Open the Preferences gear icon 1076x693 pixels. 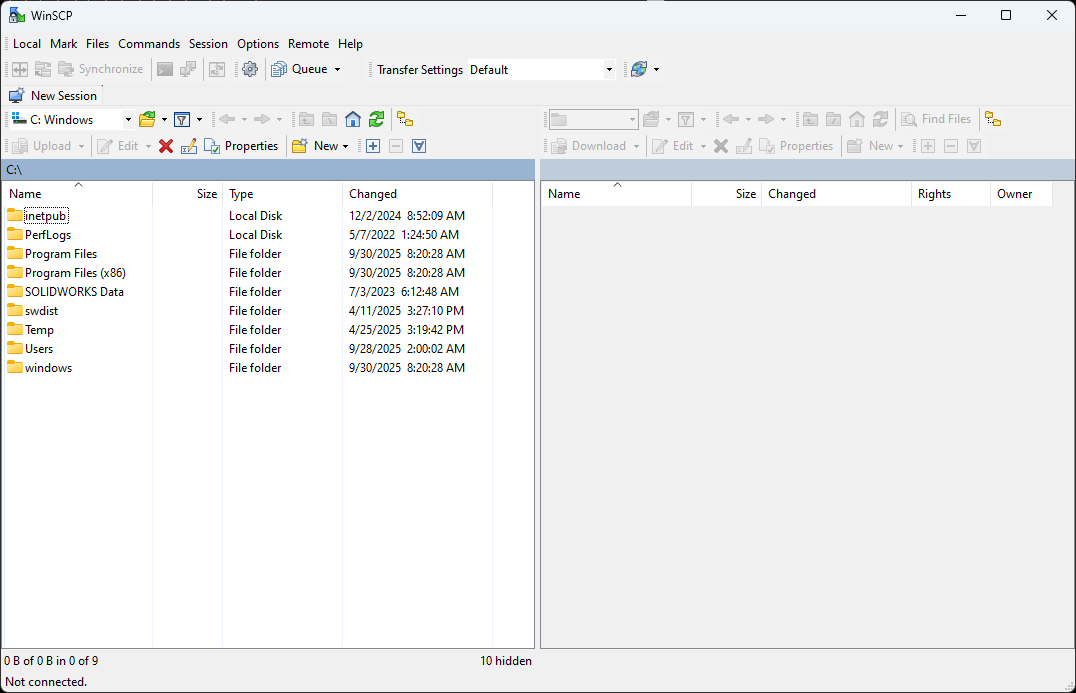250,69
